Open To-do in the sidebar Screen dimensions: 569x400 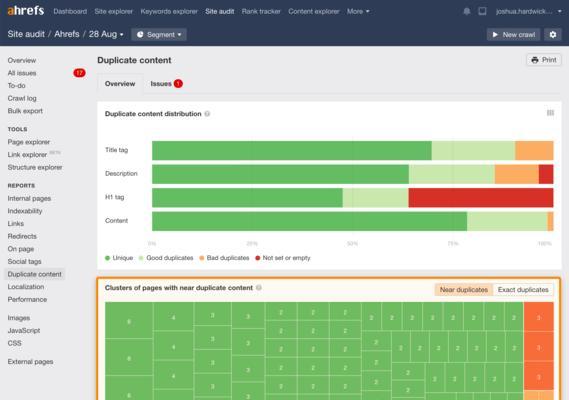tap(16, 86)
